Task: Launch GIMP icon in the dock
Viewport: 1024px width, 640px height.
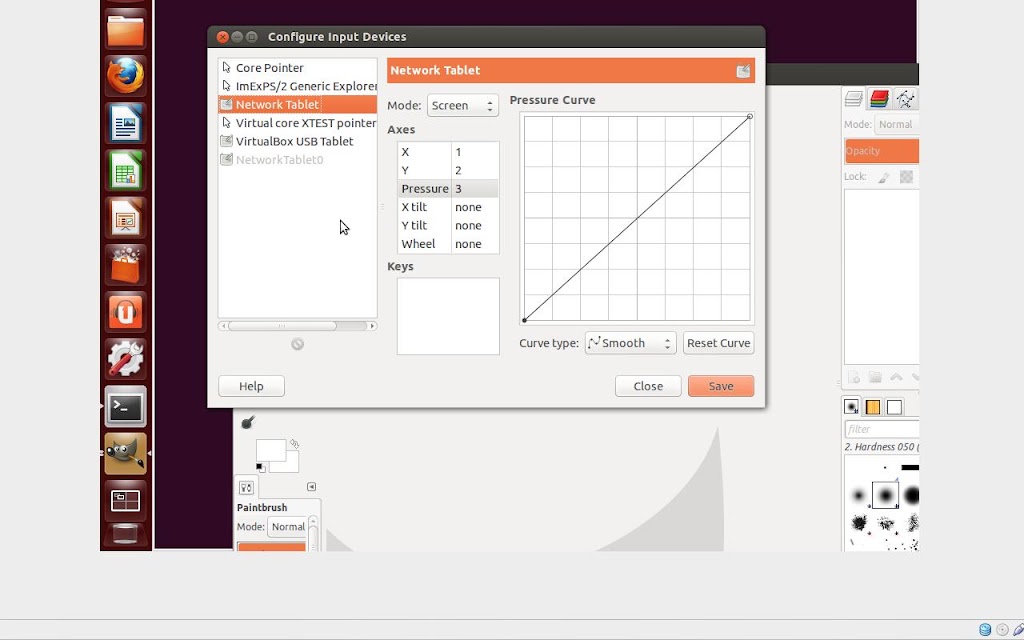Action: pos(125,453)
